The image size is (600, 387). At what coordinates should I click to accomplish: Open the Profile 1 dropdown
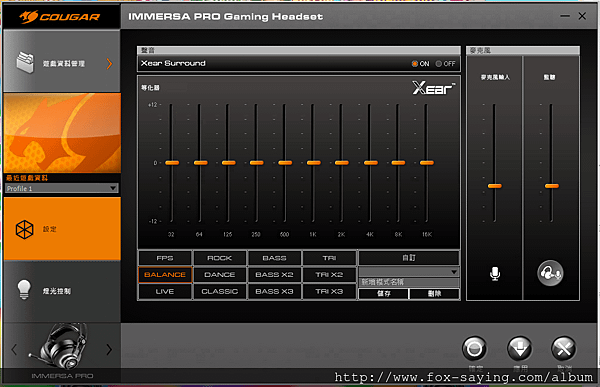[x=62, y=188]
